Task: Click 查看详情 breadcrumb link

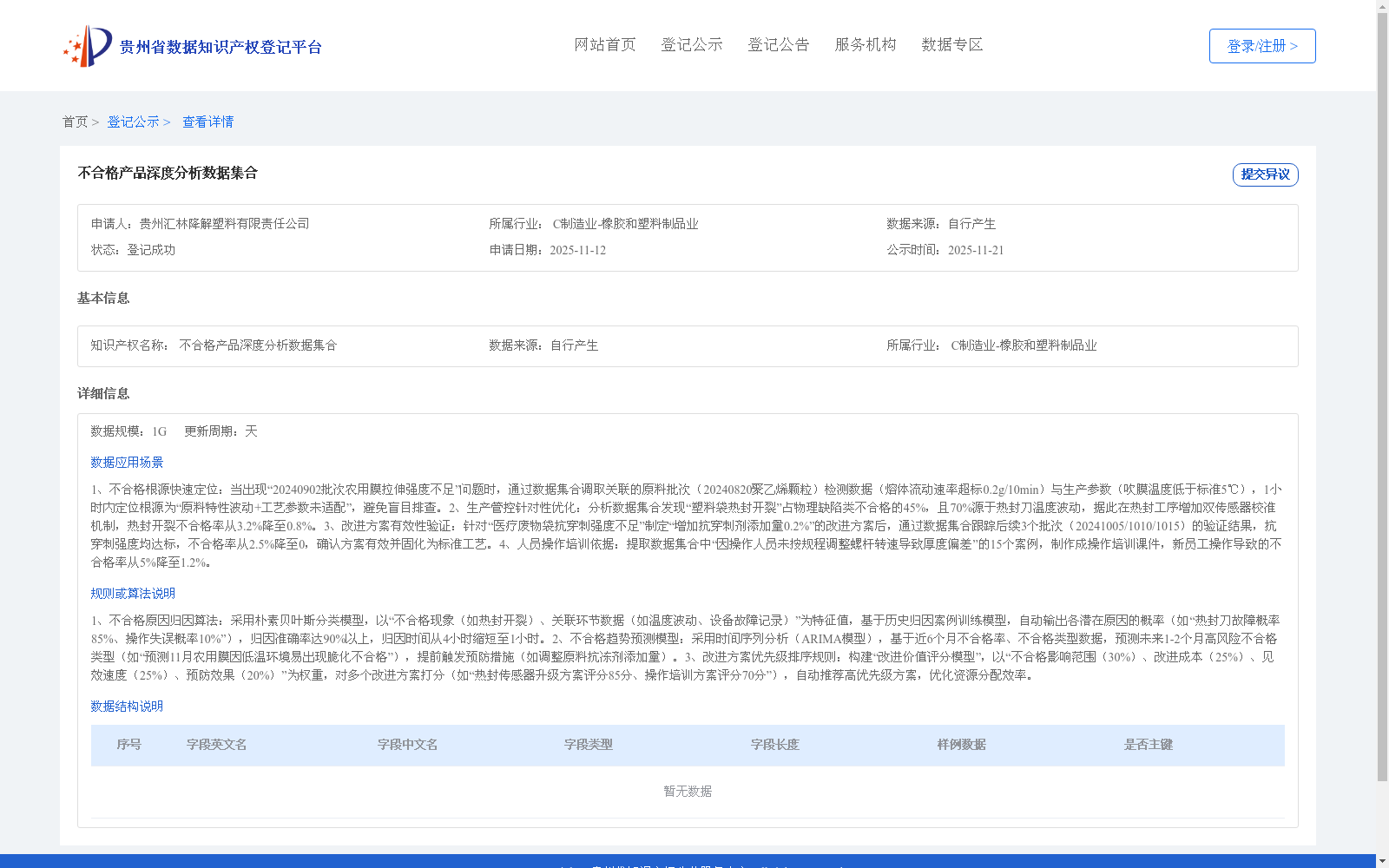Action: 207,122
